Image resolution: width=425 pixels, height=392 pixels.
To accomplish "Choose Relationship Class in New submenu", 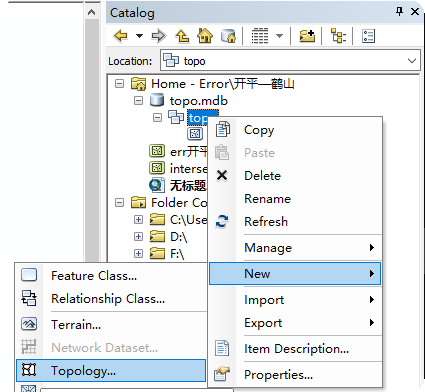I will pos(111,299).
